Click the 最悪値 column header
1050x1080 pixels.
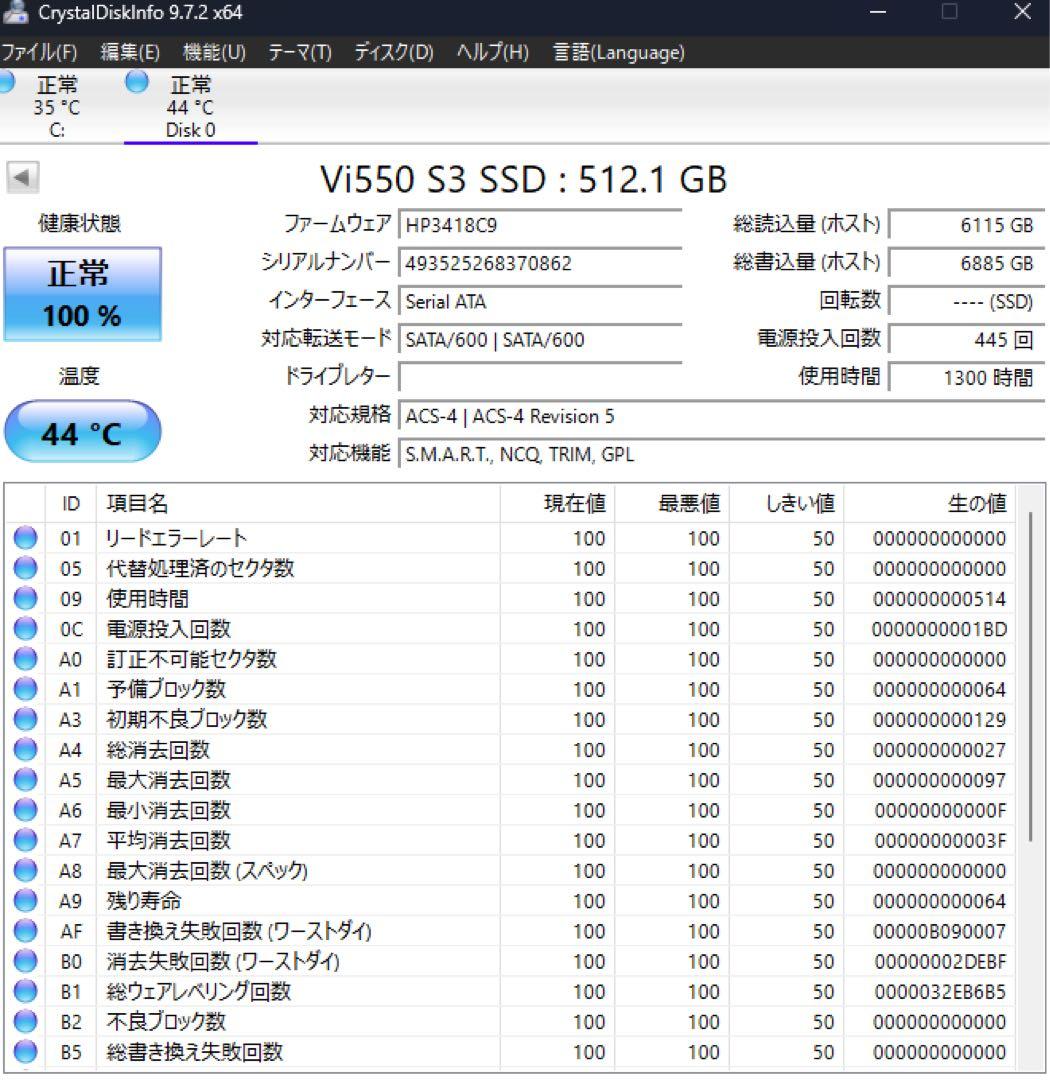(x=672, y=503)
